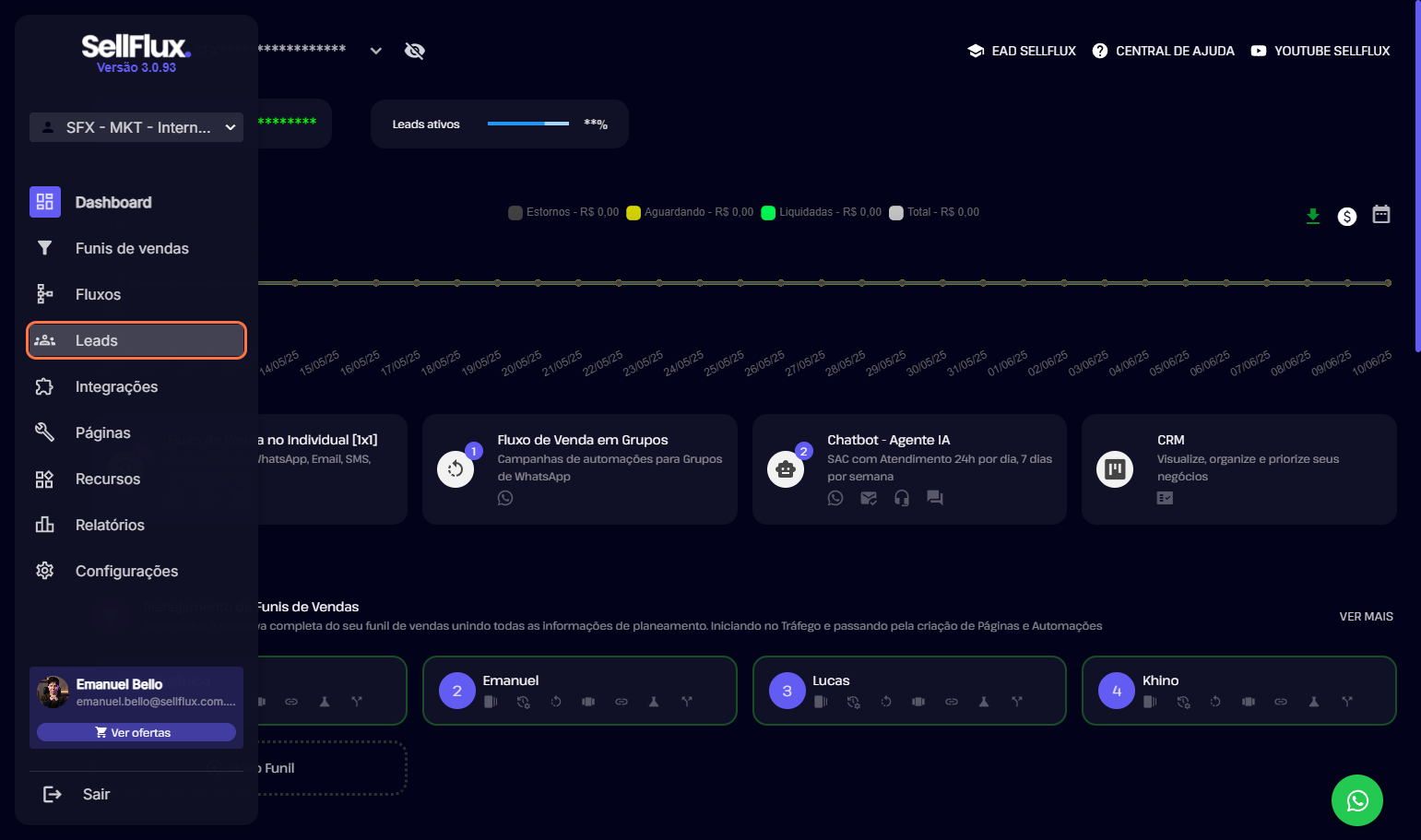Click the Chatbot robot icon
The width and height of the screenshot is (1421, 840).
786,469
